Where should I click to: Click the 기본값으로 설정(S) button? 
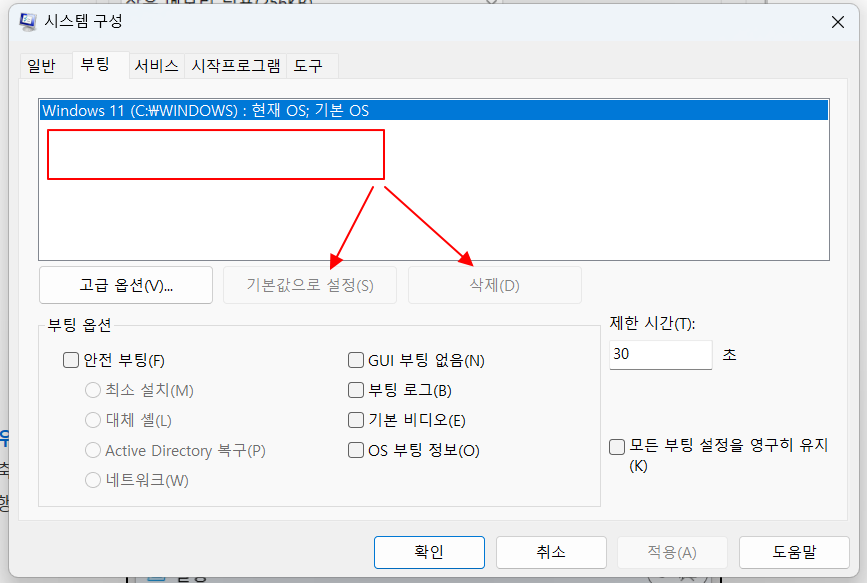point(310,285)
